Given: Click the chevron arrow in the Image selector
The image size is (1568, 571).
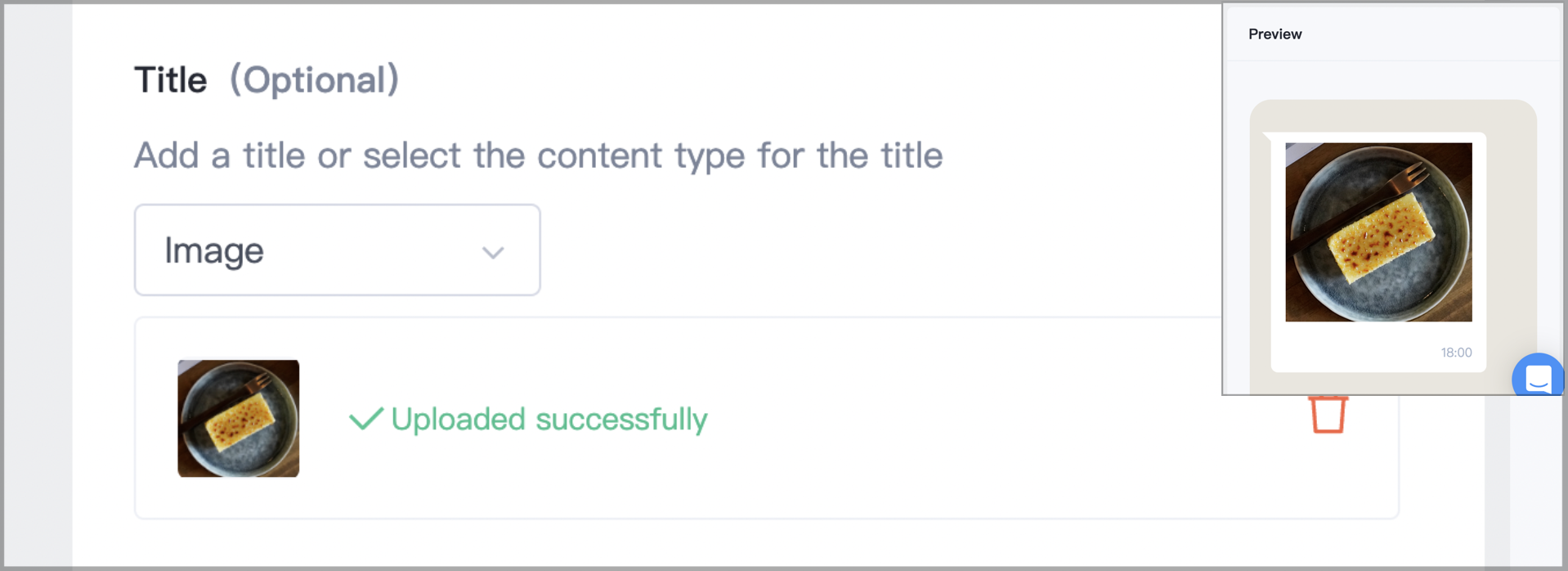Looking at the screenshot, I should [x=493, y=252].
